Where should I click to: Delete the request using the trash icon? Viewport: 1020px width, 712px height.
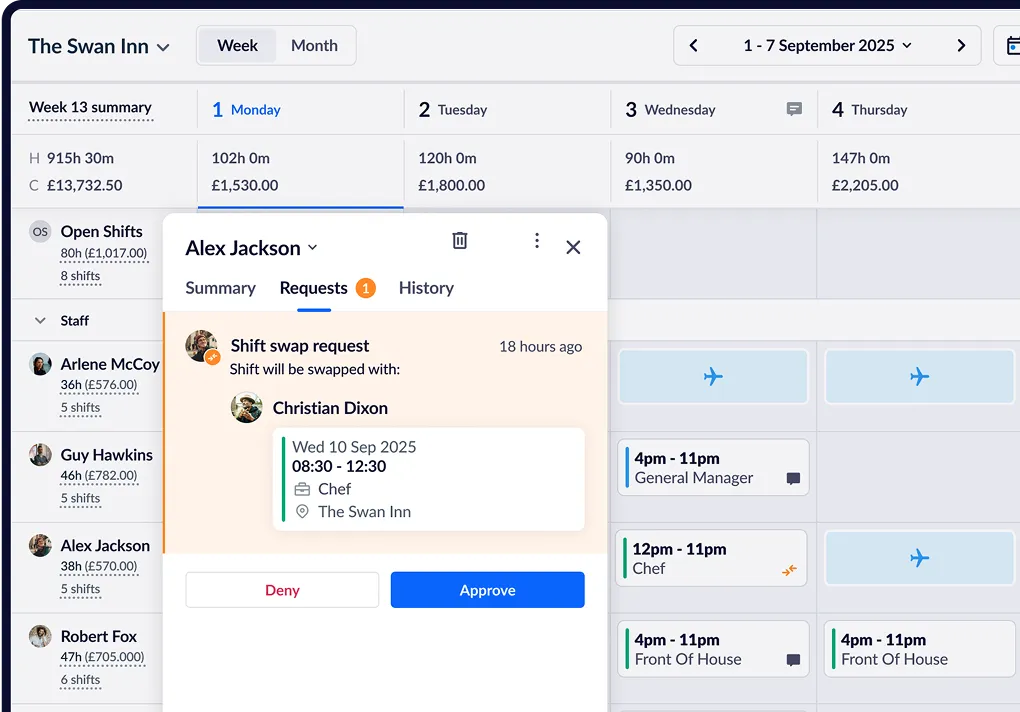459,240
